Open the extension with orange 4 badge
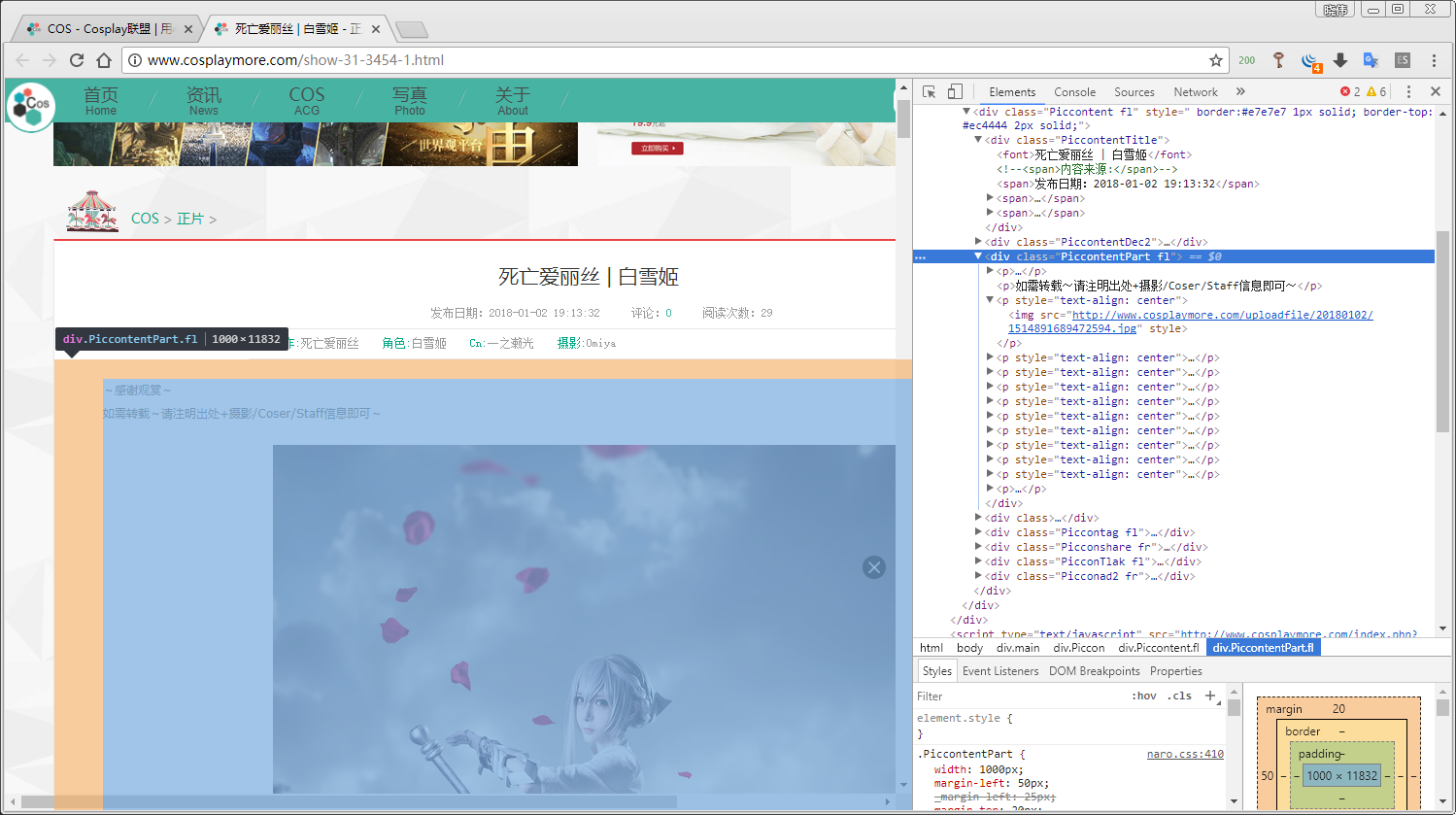Screen dimensions: 1456x815 (x=1311, y=61)
